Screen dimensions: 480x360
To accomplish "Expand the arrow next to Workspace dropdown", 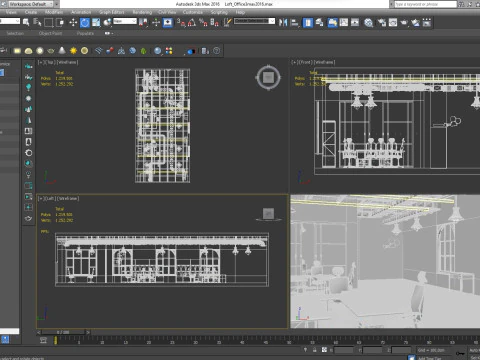I will point(57,4).
